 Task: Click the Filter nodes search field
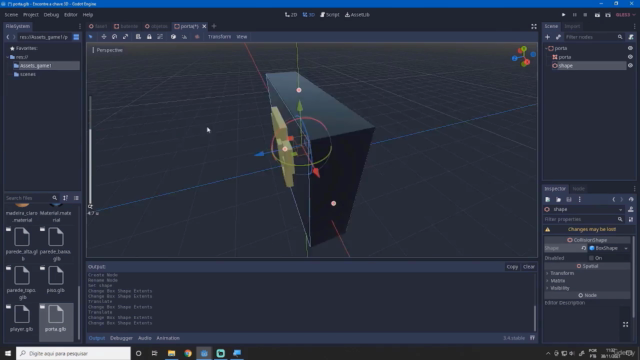pyautogui.click(x=594, y=37)
